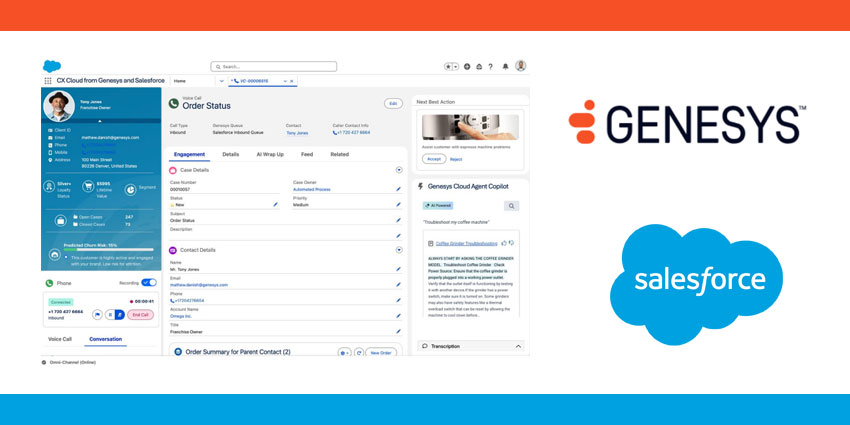This screenshot has height=425, width=850.
Task: Click the Predicted Churn Risk progress bar
Action: [109, 250]
